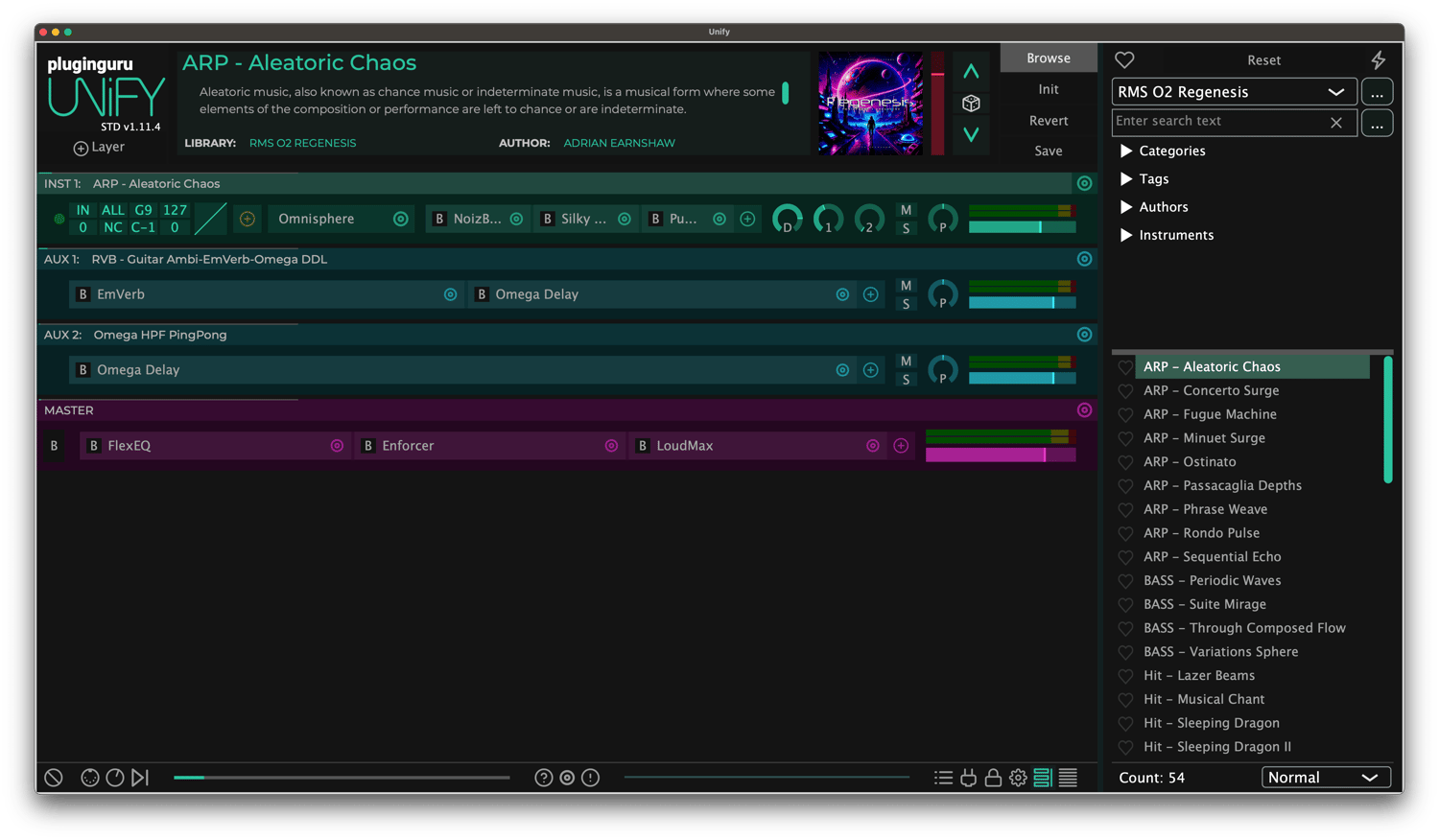Switch to the compact lines view icon
Viewport: 1439px width, 840px height.
(x=1068, y=778)
